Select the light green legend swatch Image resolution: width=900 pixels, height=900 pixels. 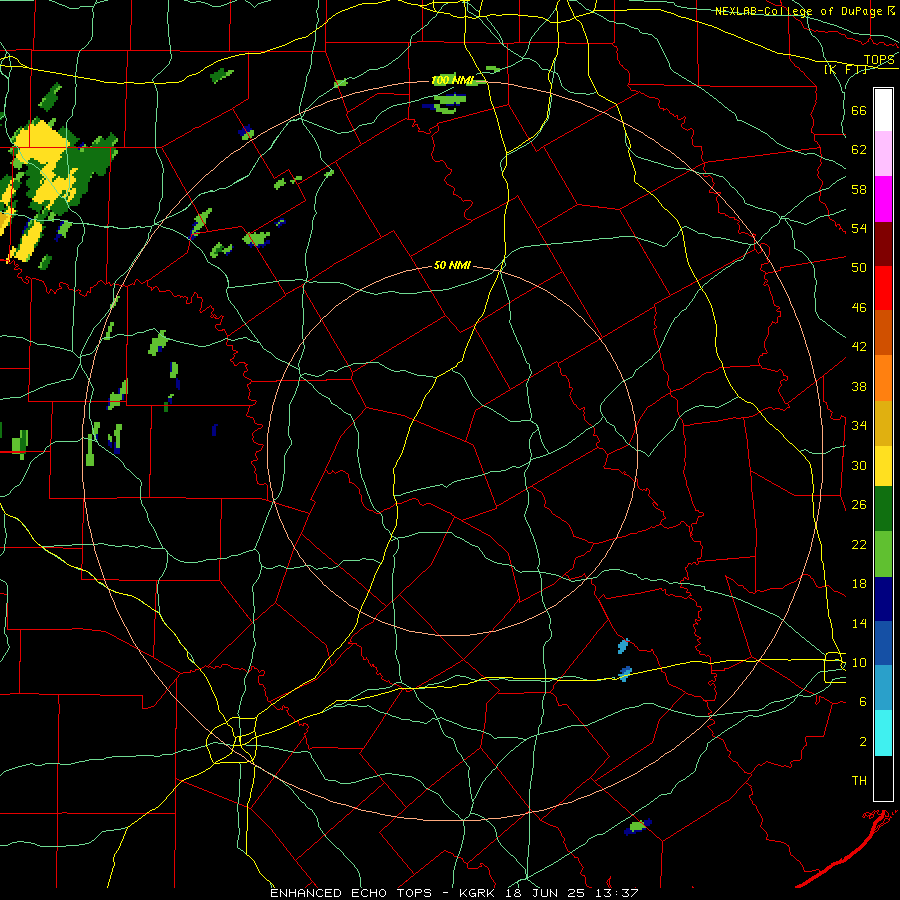pos(883,554)
